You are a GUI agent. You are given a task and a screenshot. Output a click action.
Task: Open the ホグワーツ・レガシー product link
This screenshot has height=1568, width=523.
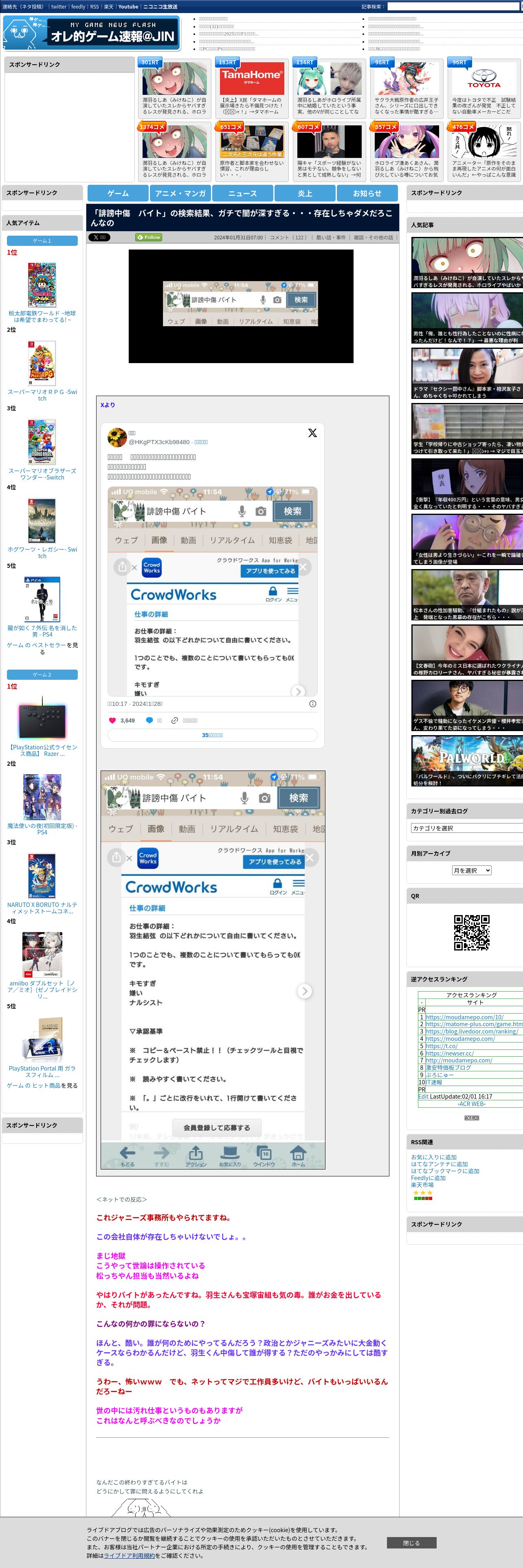pos(42,553)
